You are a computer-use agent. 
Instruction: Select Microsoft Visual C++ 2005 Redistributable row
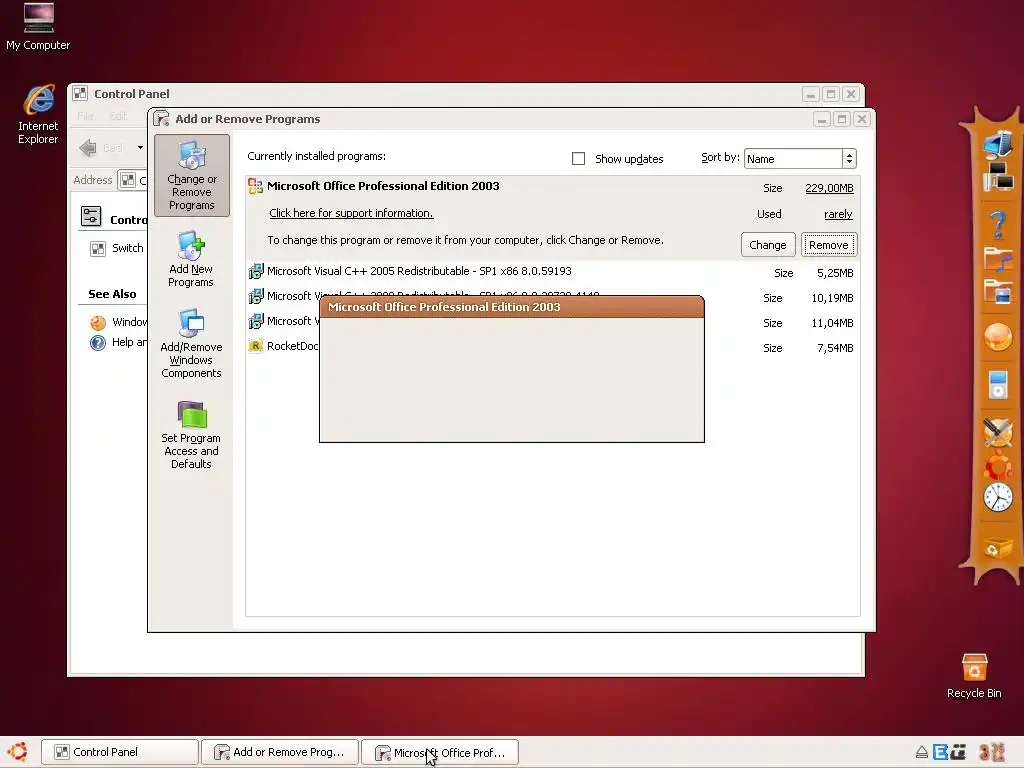point(552,272)
